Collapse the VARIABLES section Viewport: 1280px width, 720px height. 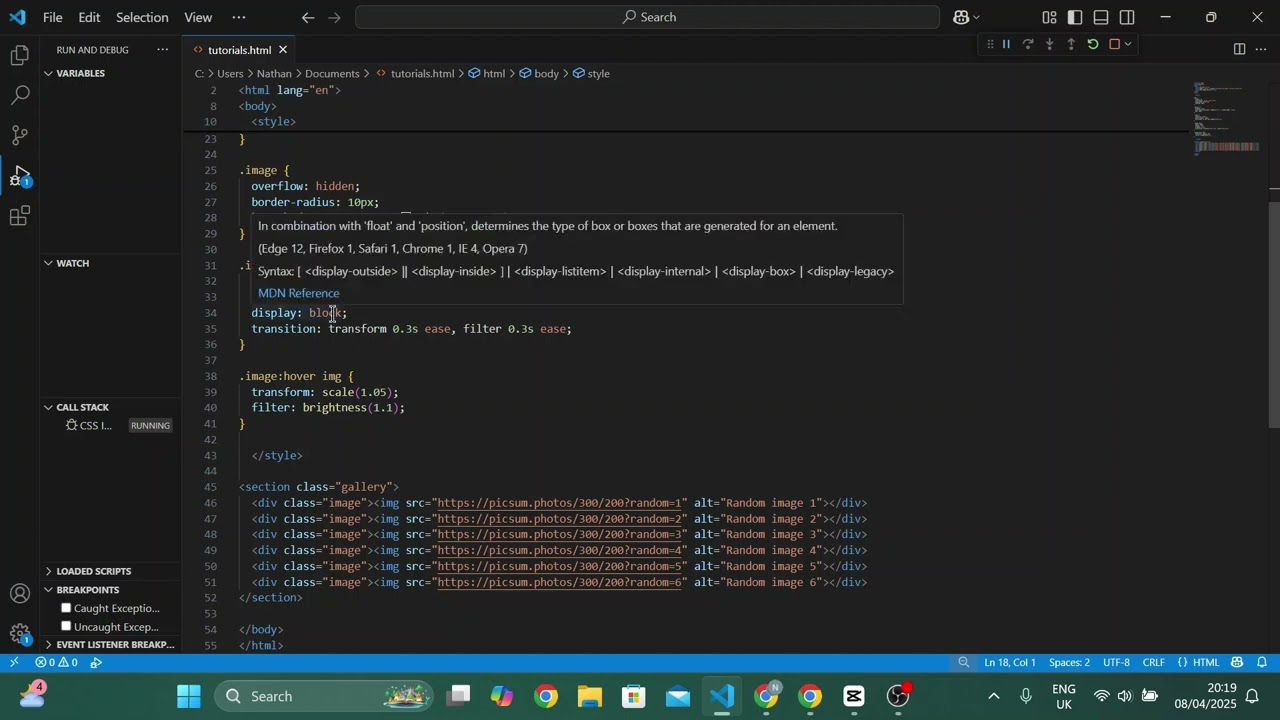pyautogui.click(x=110, y=73)
